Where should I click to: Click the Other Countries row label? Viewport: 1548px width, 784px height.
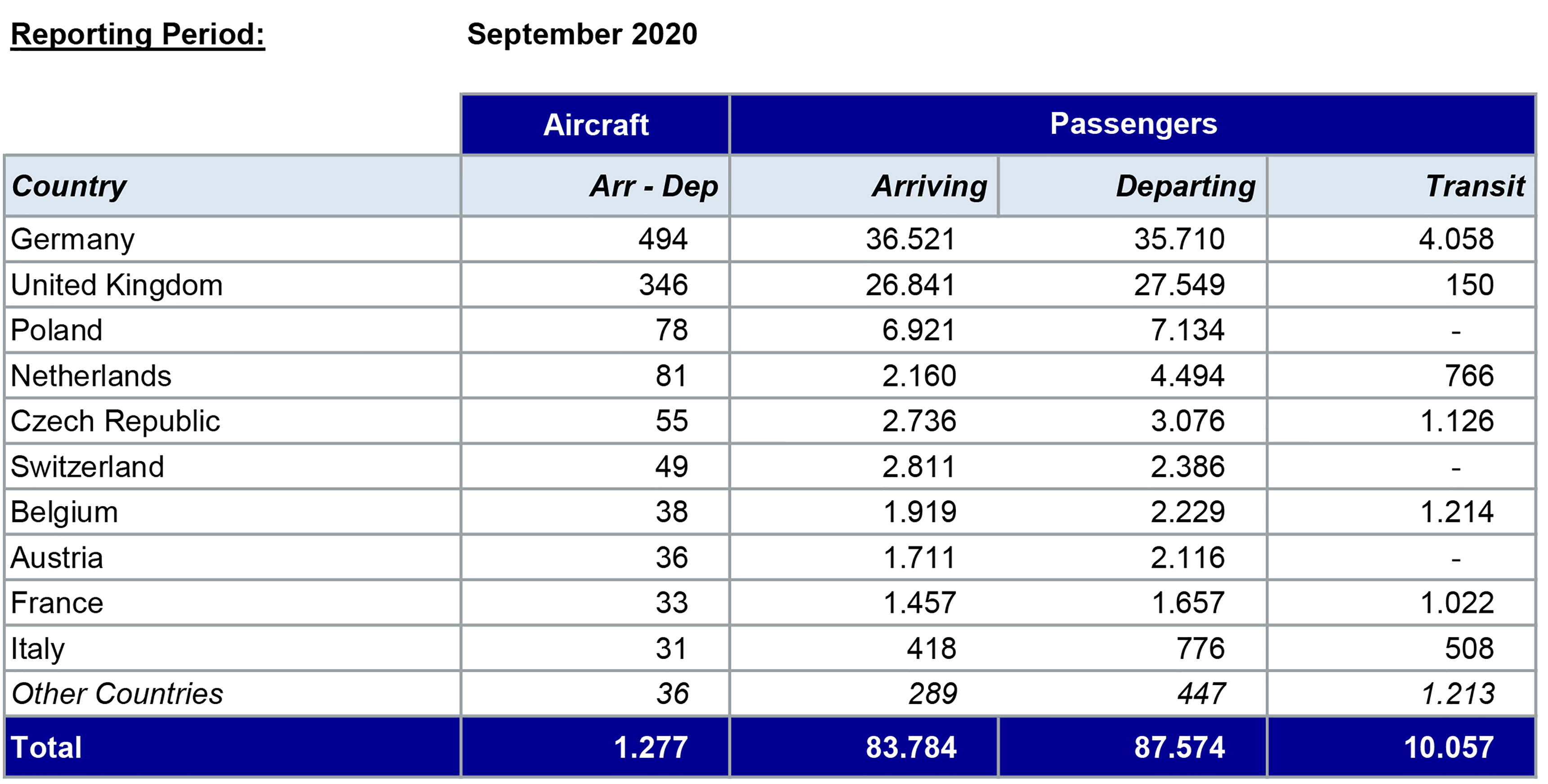(x=117, y=694)
